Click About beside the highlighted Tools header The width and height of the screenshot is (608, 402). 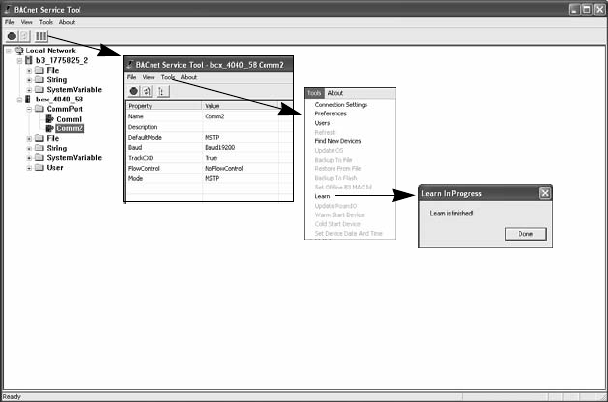(x=335, y=93)
